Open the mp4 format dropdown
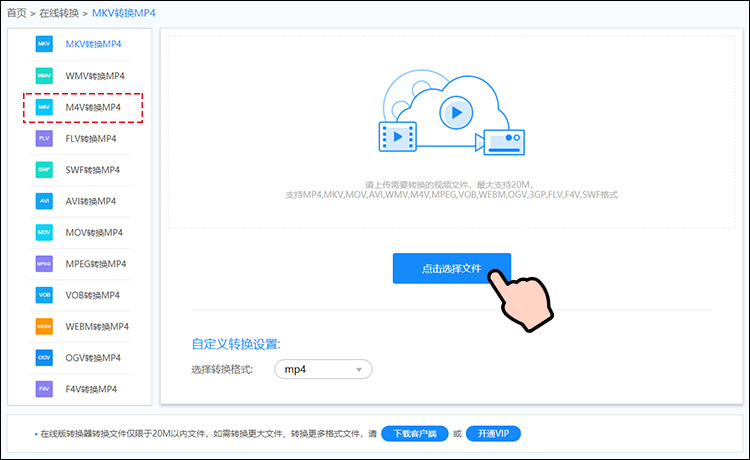 [323, 369]
